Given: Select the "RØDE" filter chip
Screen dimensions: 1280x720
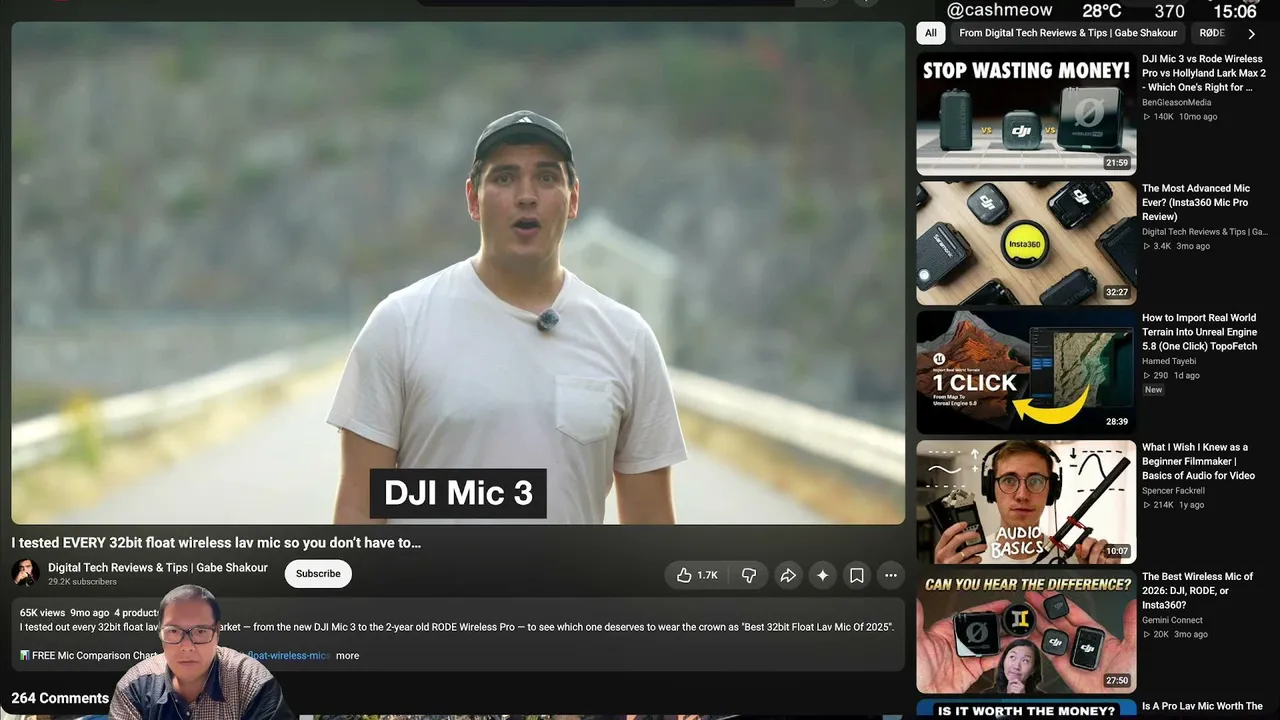Looking at the screenshot, I should click(1211, 33).
